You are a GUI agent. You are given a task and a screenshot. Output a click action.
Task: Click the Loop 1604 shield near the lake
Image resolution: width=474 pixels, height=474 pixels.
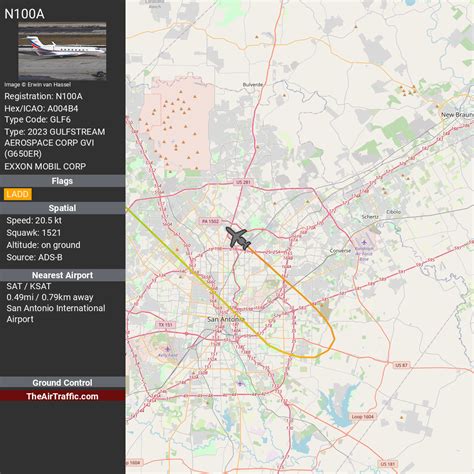click(x=363, y=417)
